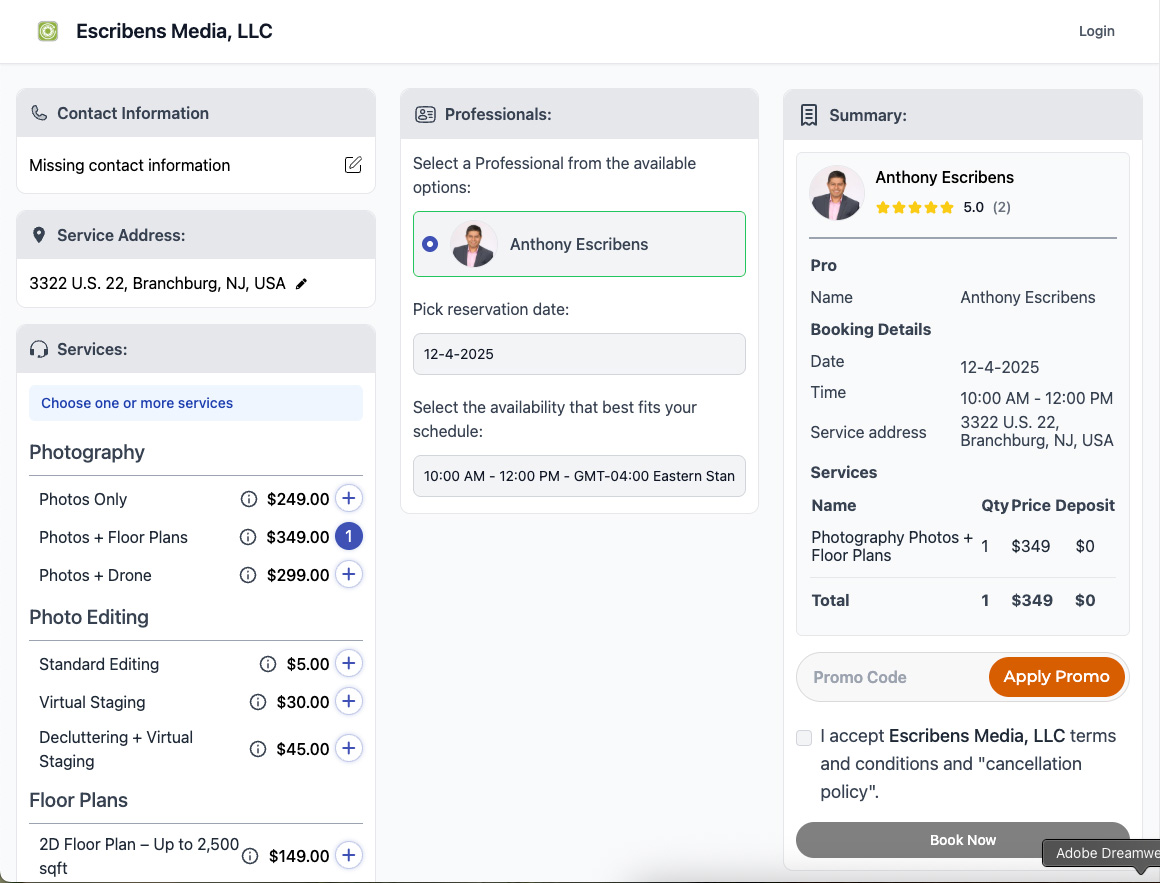Click the Book Now button

click(x=962, y=840)
